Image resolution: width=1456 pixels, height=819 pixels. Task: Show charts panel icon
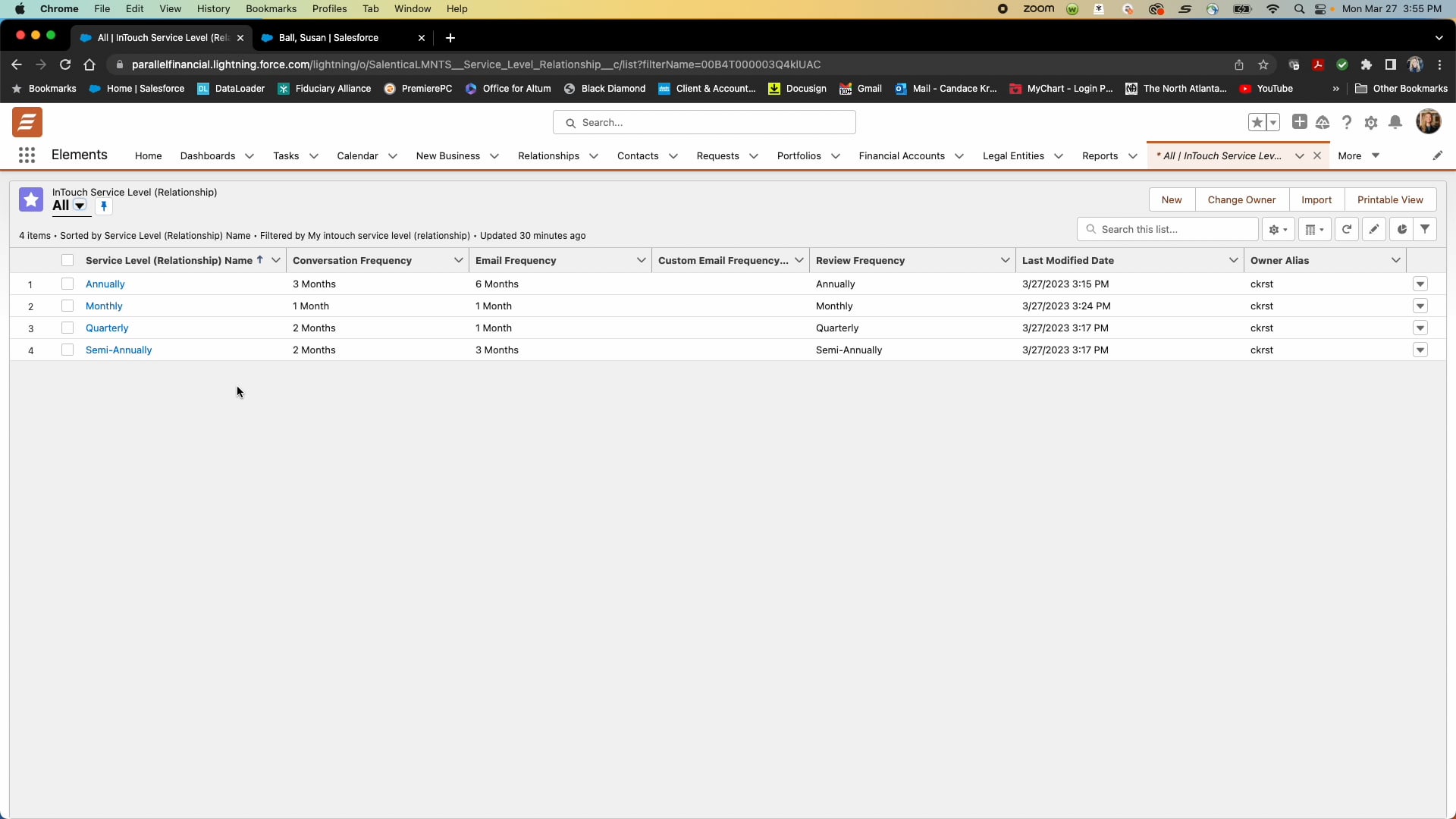coord(1401,229)
